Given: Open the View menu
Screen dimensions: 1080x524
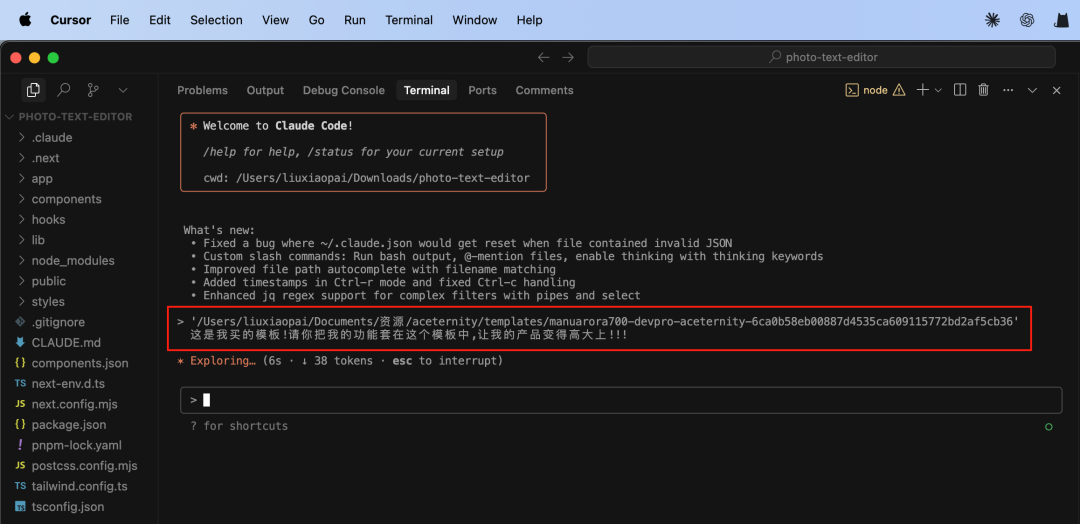Looking at the screenshot, I should pyautogui.click(x=276, y=20).
